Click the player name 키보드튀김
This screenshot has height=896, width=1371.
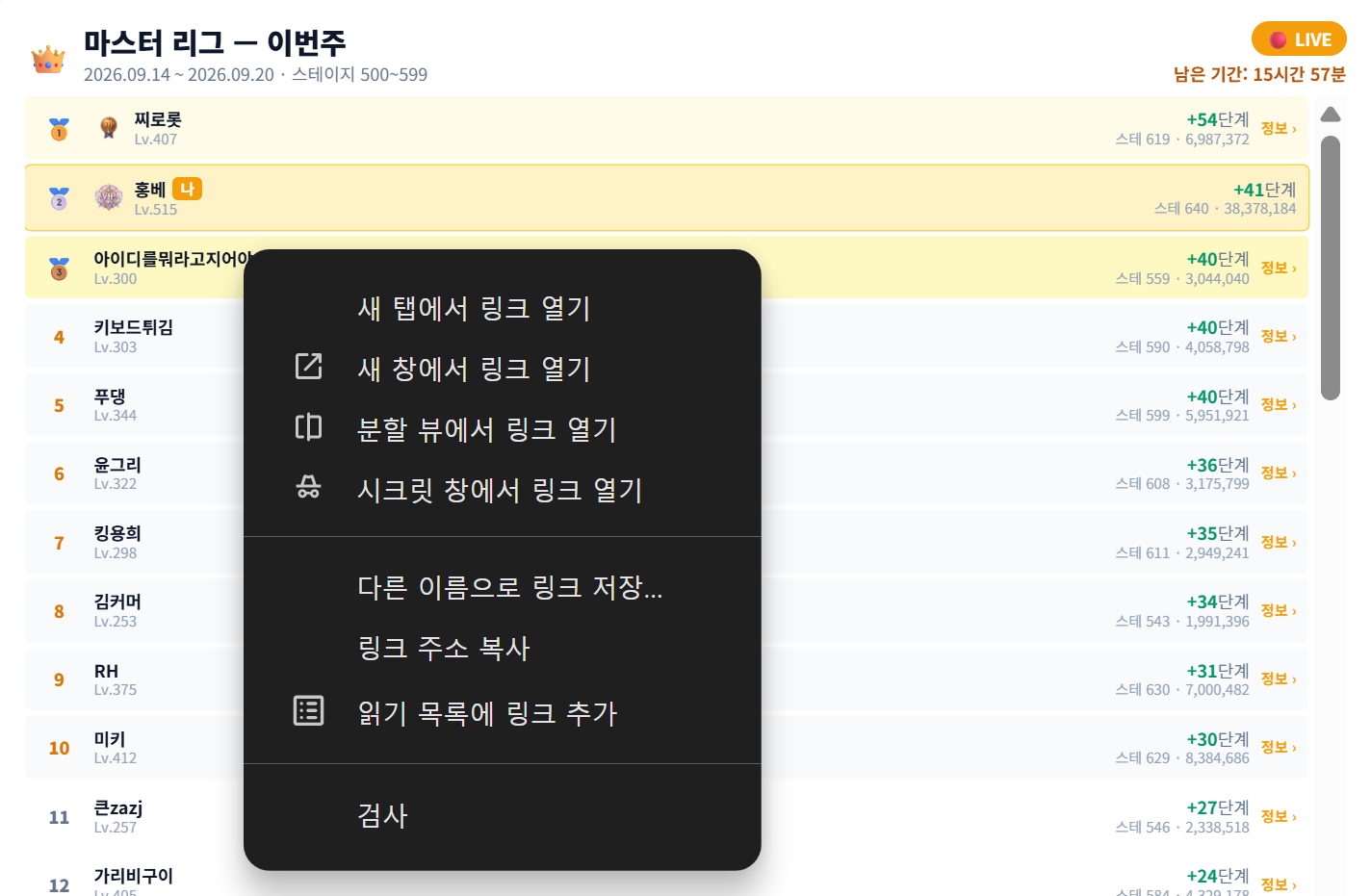[134, 327]
